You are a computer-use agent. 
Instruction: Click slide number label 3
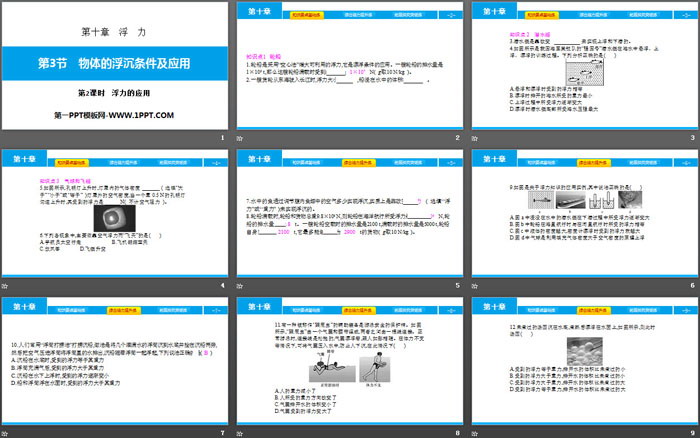coord(692,138)
